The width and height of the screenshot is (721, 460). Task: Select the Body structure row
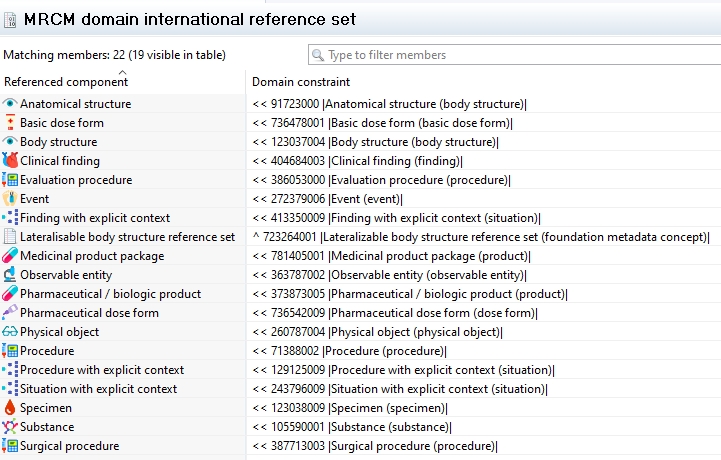[x=59, y=142]
